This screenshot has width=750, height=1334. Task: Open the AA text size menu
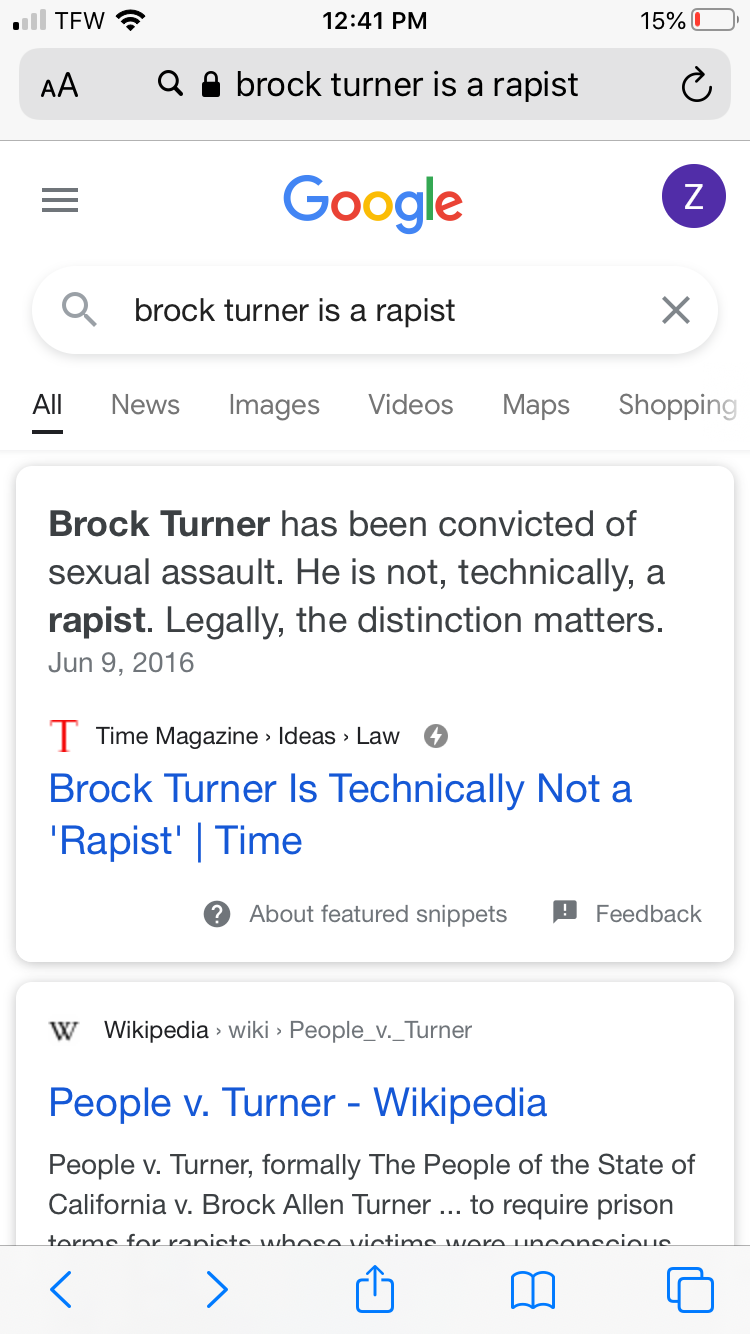(58, 85)
